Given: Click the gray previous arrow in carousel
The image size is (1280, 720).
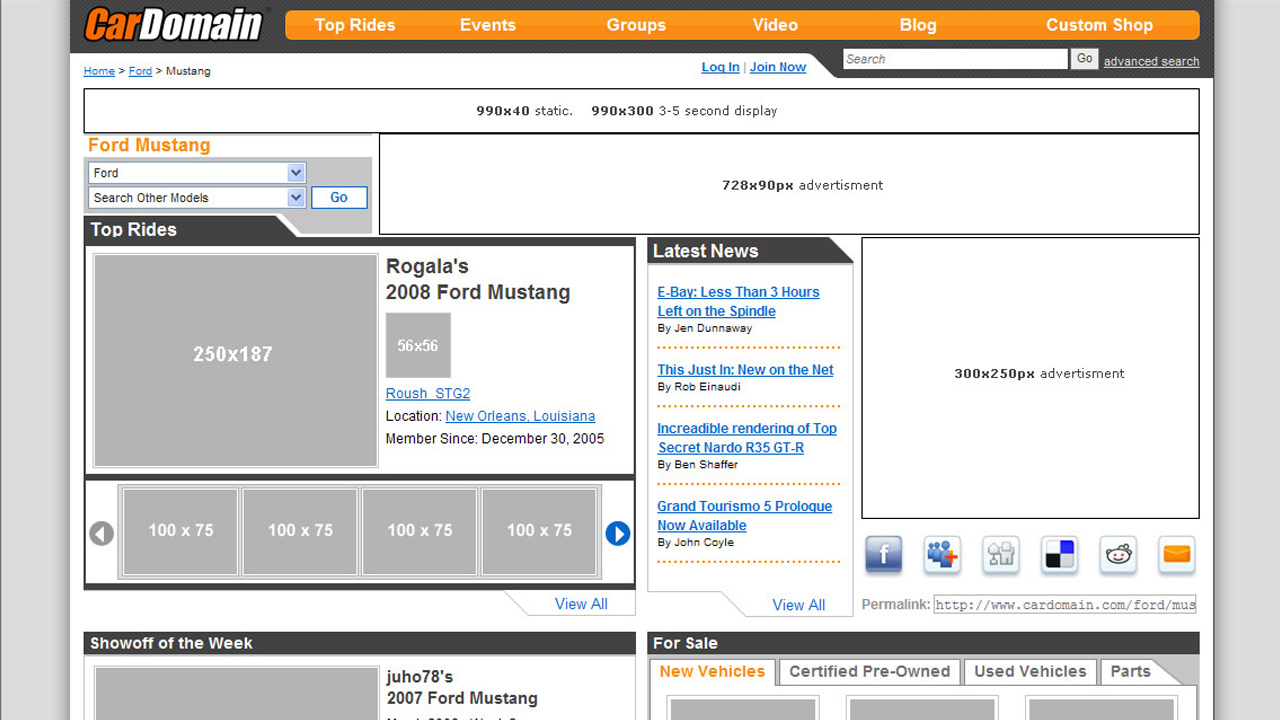Looking at the screenshot, I should [x=102, y=534].
